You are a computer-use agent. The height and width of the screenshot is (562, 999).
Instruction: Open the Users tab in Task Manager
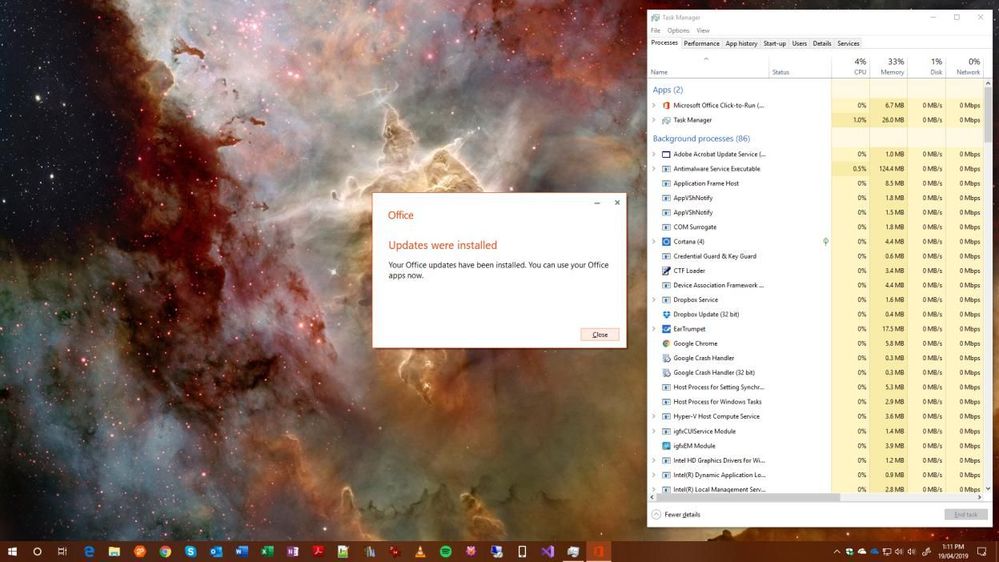point(799,43)
